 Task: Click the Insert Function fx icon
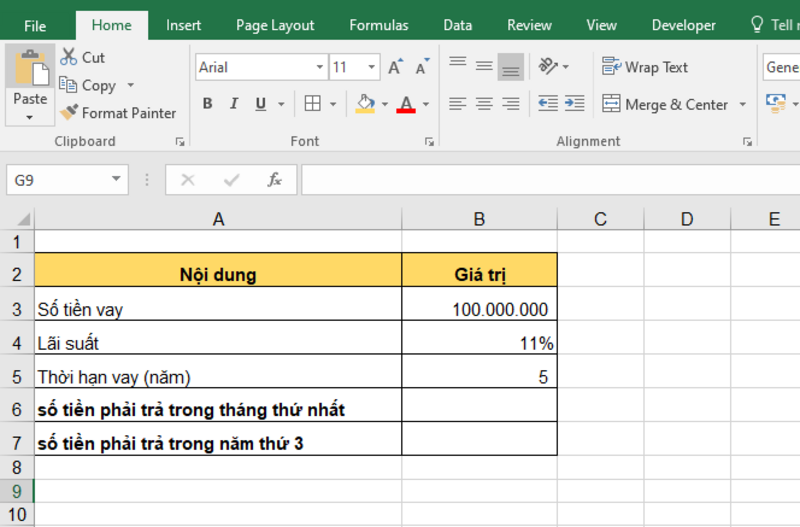point(274,180)
